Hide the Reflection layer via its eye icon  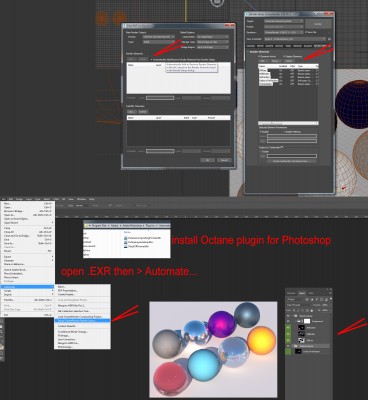[x=288, y=334]
